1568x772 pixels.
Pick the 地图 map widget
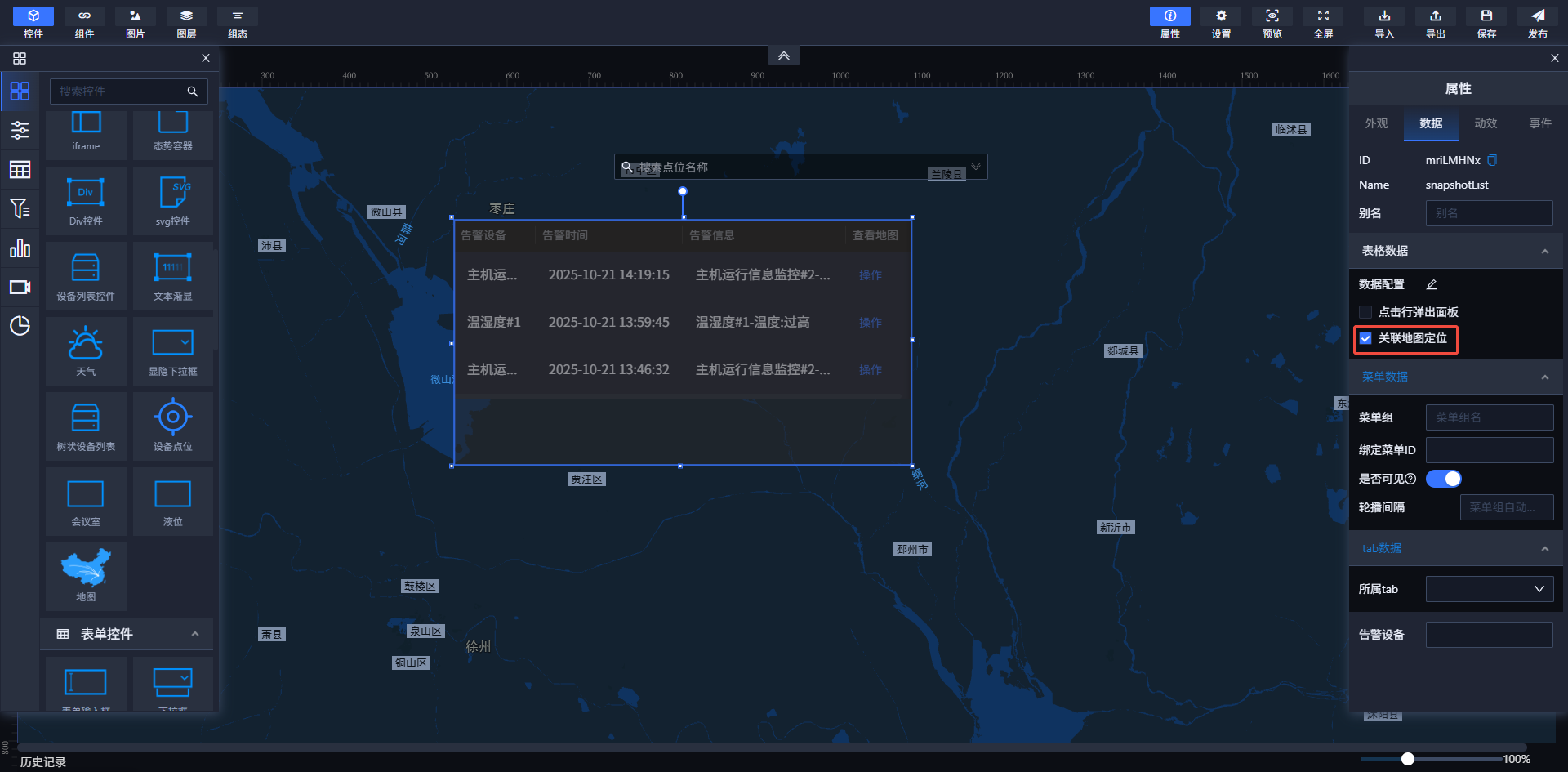pos(86,577)
